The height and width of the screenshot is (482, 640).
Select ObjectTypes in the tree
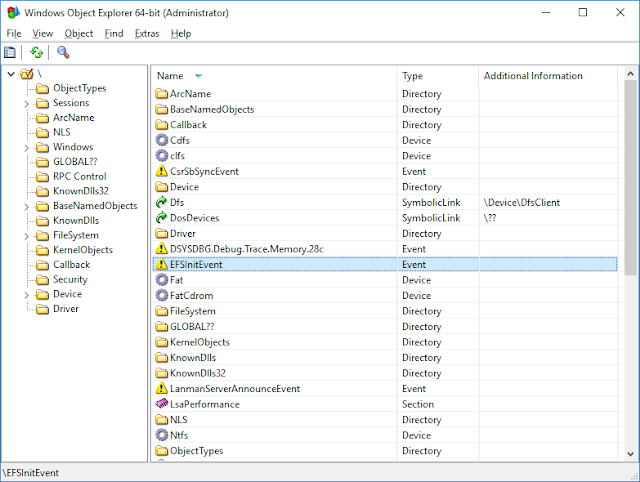(80, 88)
